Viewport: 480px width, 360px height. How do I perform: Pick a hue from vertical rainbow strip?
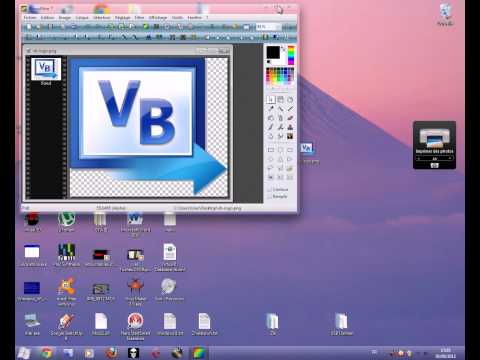[x=291, y=55]
